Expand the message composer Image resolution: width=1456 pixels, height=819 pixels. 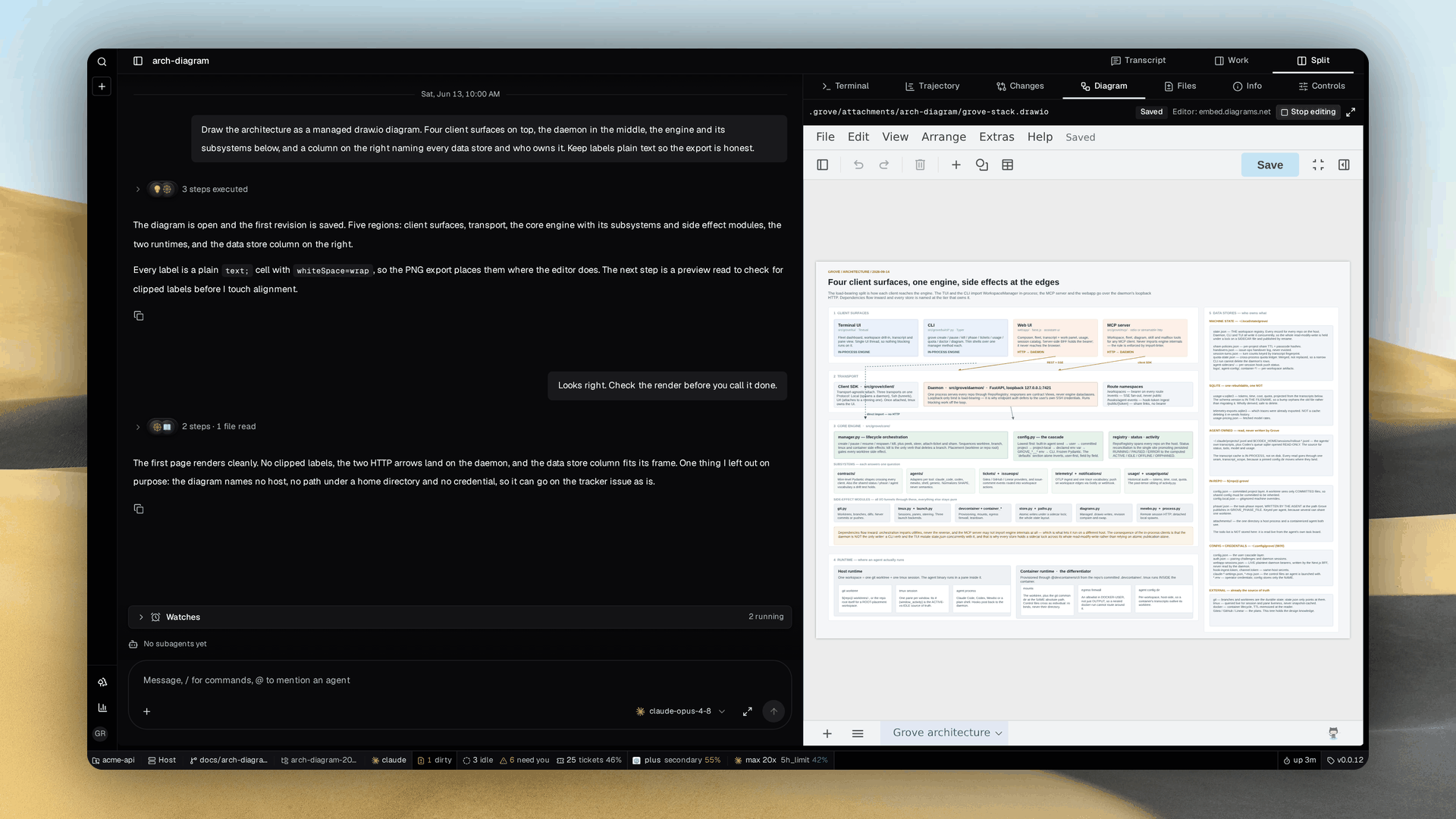[748, 711]
